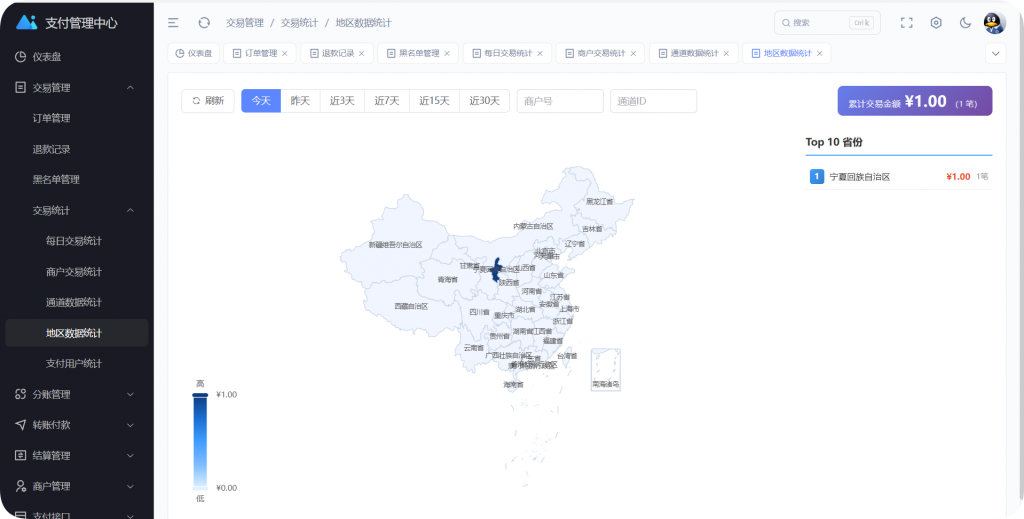Close the 退款记录 tab

pyautogui.click(x=361, y=54)
